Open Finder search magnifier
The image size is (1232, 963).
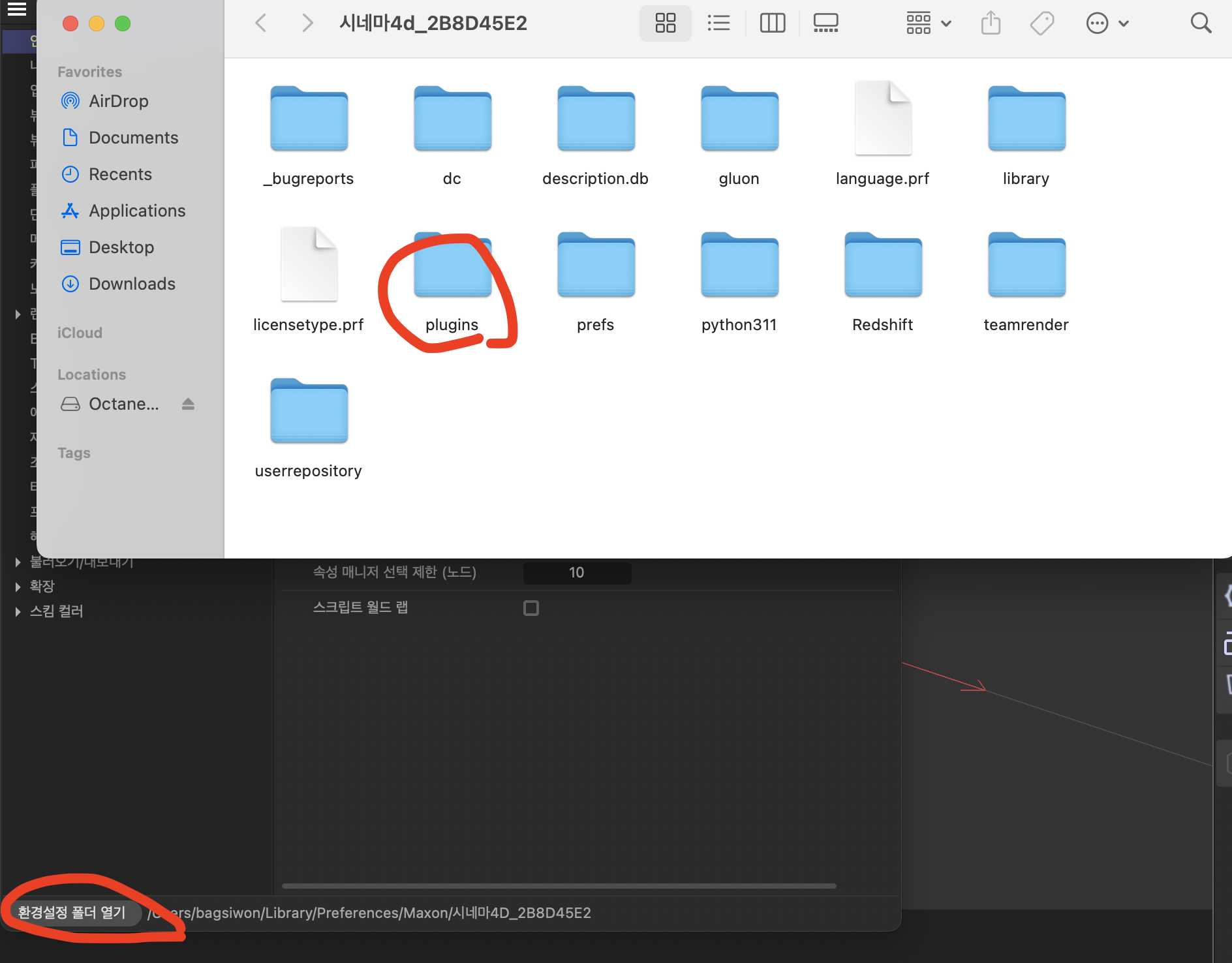[x=1201, y=23]
